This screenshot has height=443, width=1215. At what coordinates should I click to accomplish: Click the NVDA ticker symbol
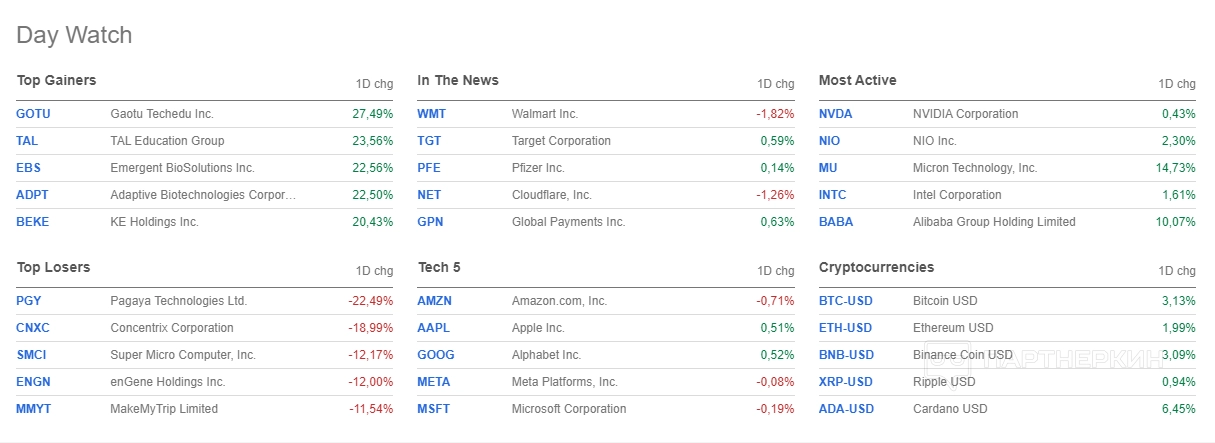(835, 114)
